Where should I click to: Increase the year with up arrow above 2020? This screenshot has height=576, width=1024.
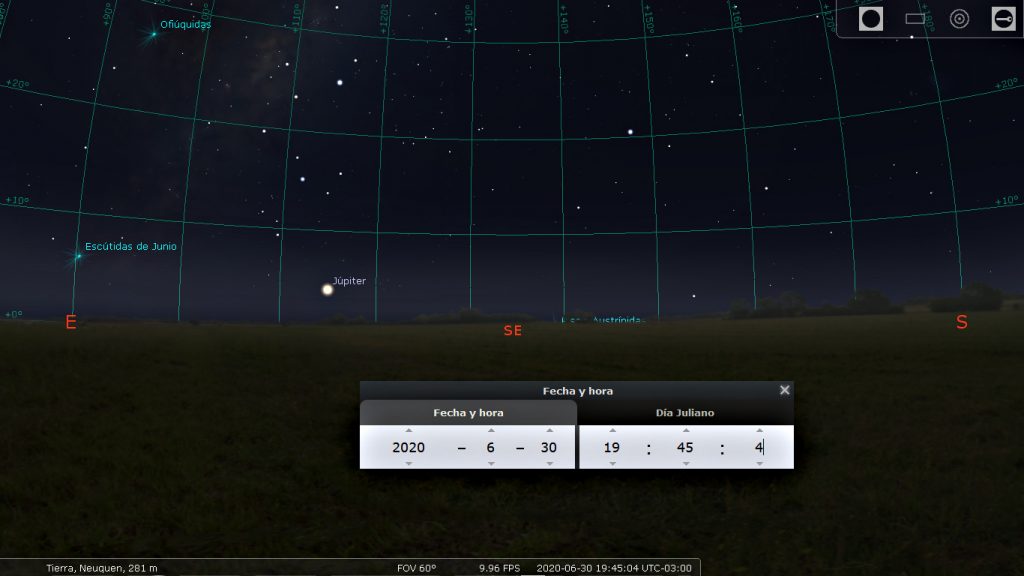[x=408, y=430]
